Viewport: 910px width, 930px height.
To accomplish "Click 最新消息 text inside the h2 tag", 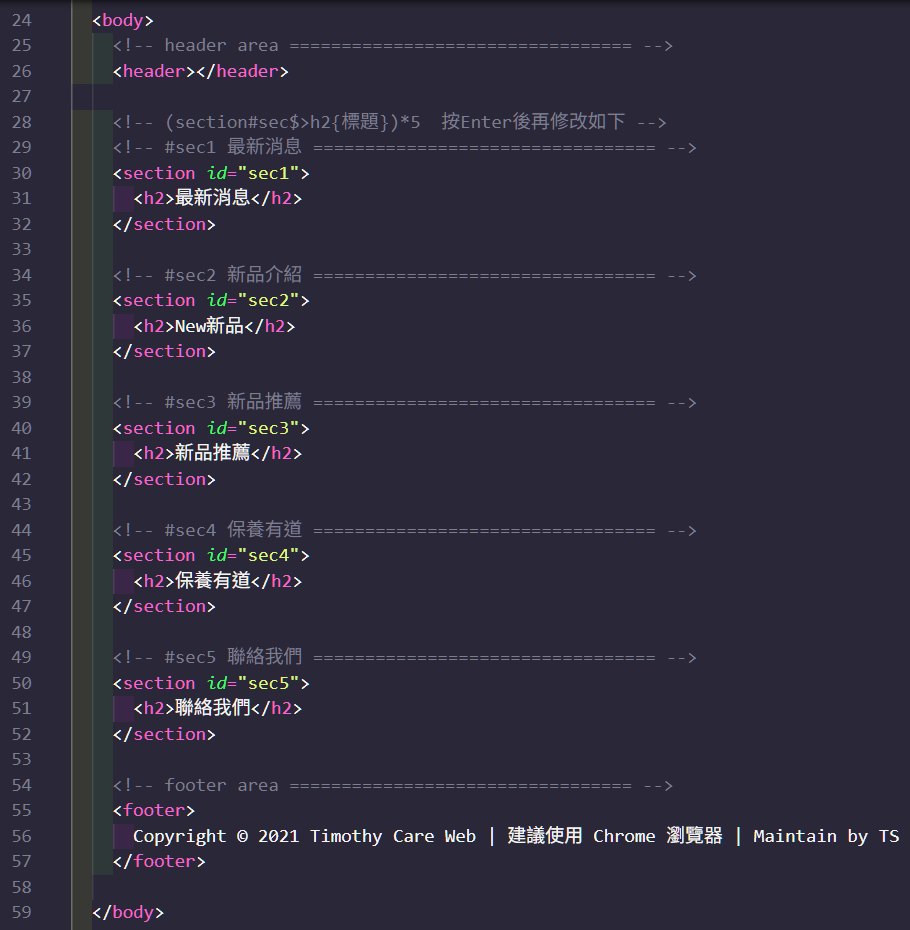I will click(x=212, y=198).
